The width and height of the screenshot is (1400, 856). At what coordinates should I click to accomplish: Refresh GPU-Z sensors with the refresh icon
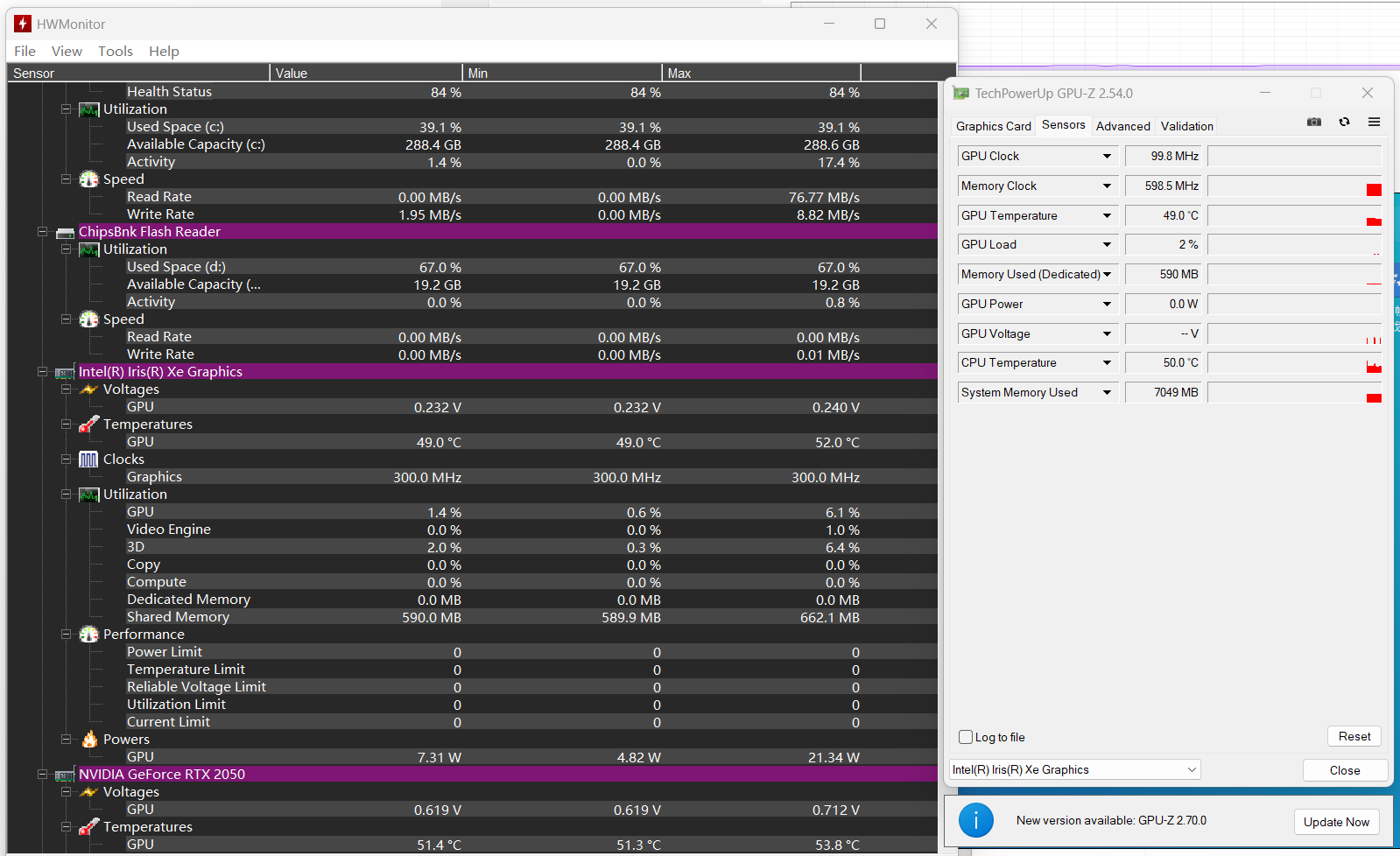pos(1344,122)
